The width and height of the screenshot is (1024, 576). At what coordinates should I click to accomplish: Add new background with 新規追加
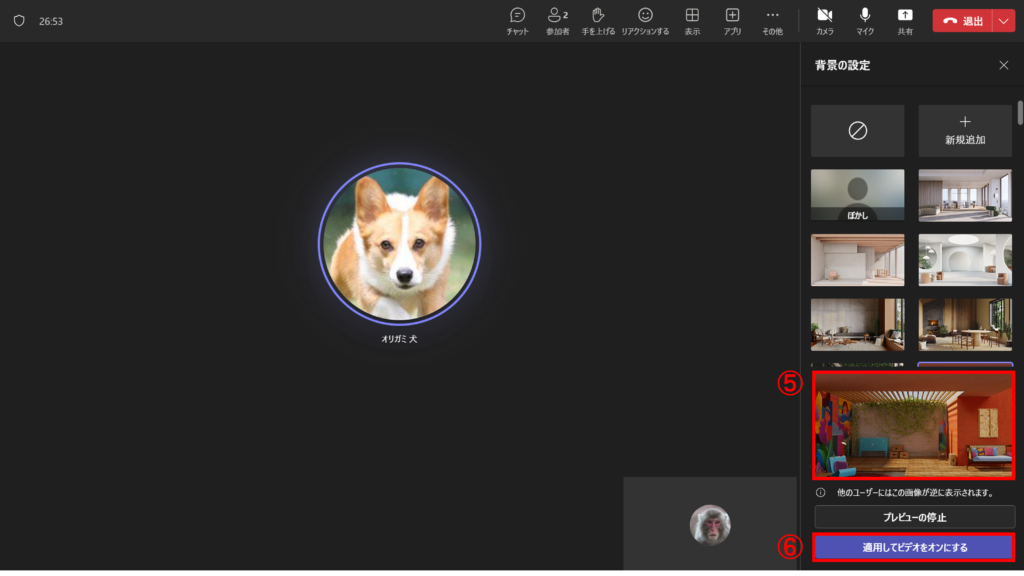tap(965, 131)
